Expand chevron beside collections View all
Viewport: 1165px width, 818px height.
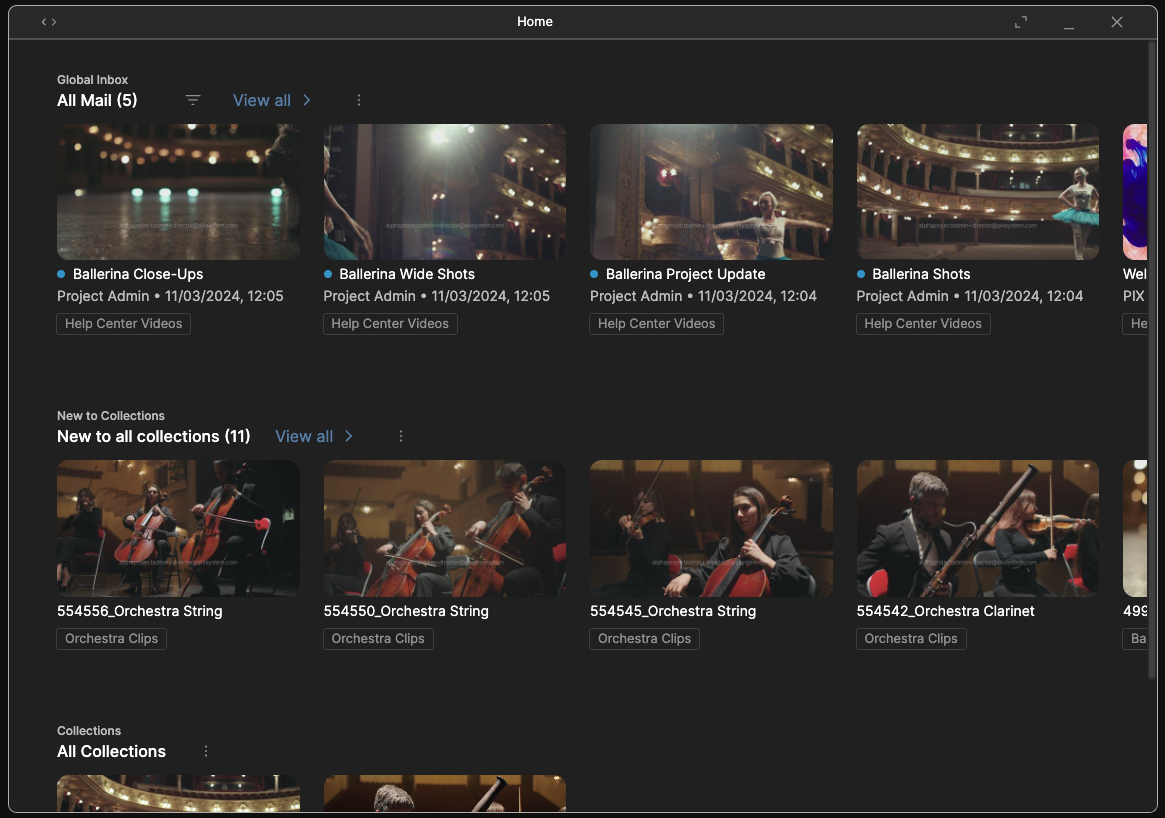click(x=349, y=436)
